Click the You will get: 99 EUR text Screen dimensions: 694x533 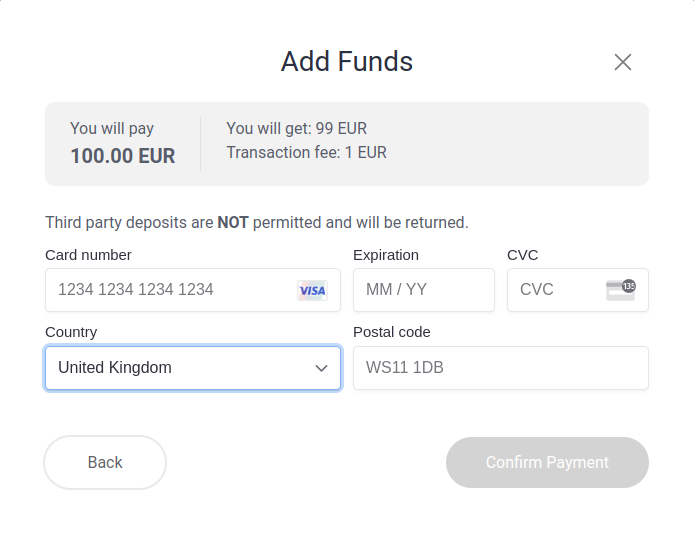point(297,128)
